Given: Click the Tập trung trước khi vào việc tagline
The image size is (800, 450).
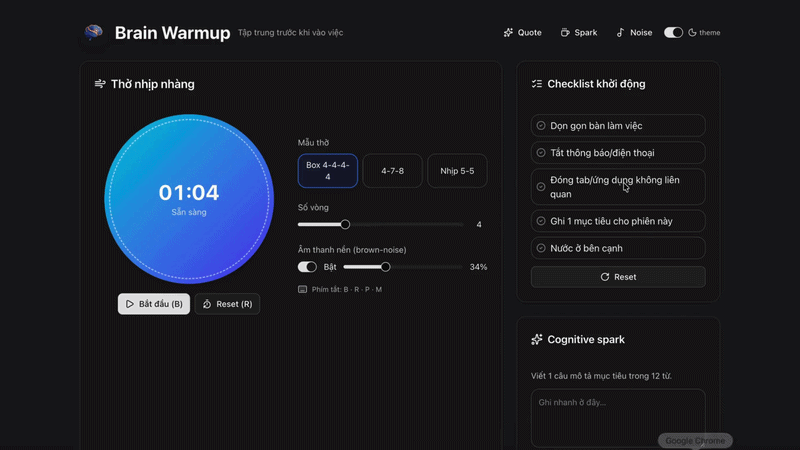Looking at the screenshot, I should [x=290, y=33].
